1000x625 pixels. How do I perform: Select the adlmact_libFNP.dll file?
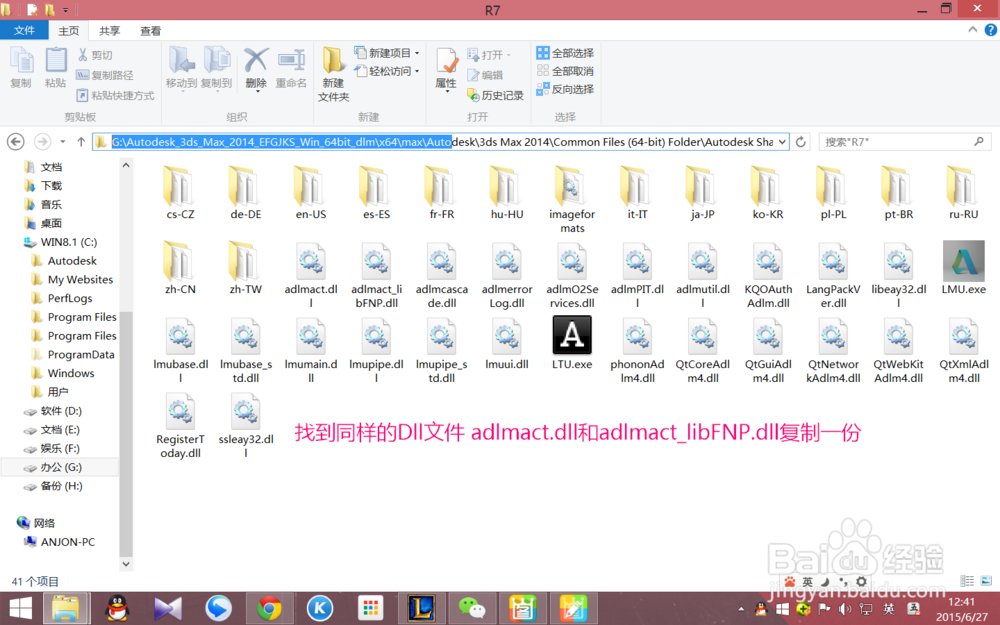[376, 275]
